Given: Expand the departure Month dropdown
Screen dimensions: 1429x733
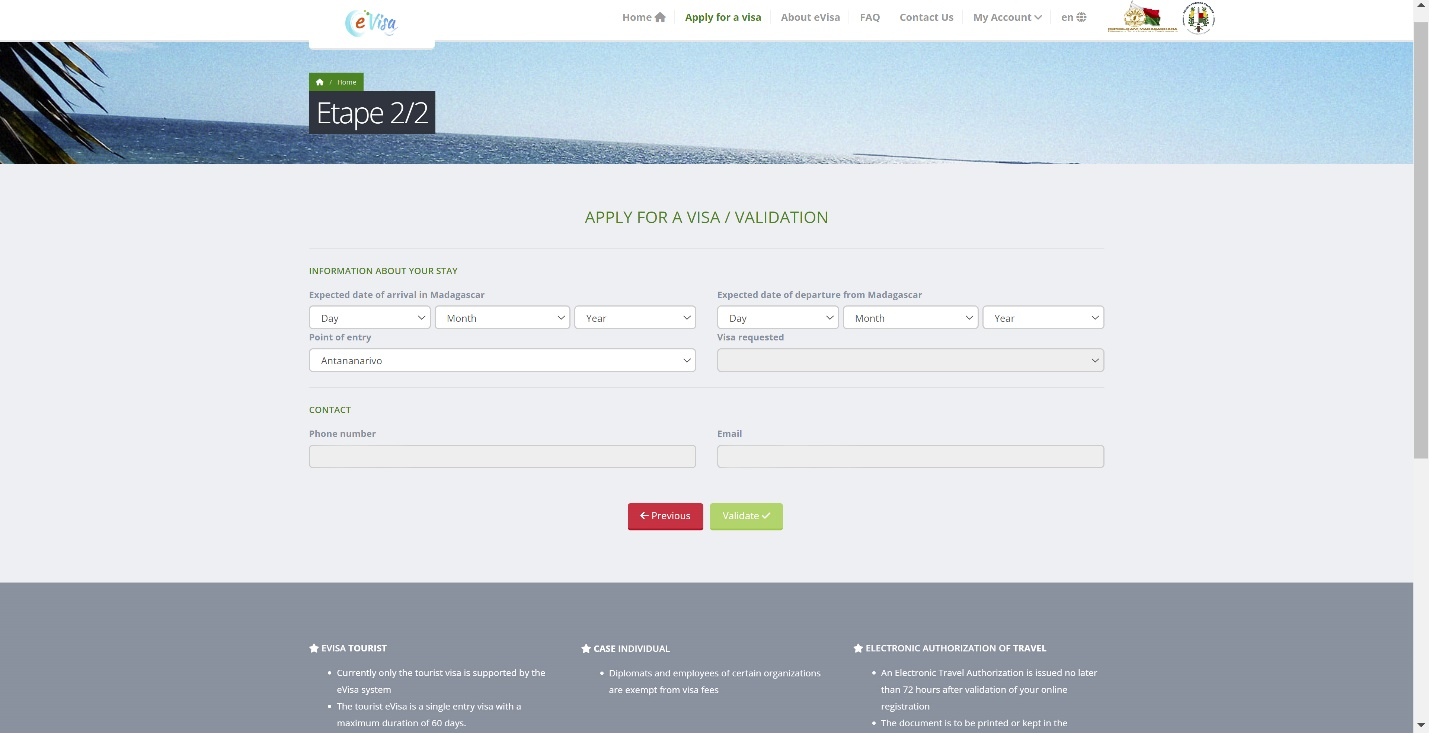Looking at the screenshot, I should pos(910,318).
